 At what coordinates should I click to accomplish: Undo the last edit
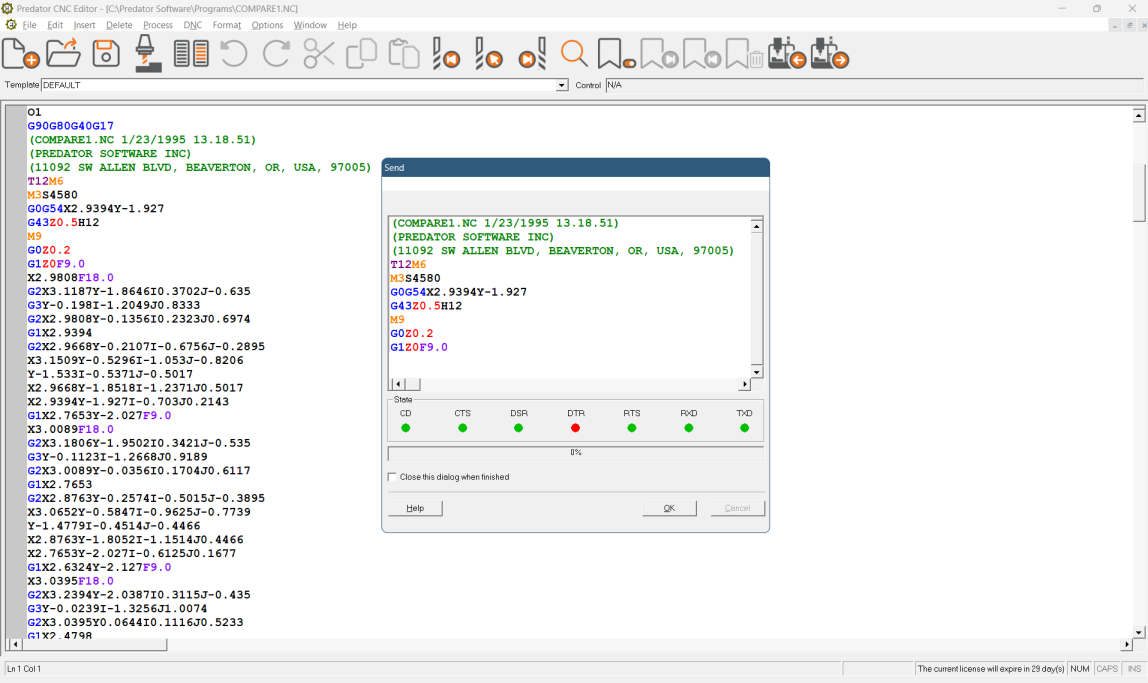[232, 54]
